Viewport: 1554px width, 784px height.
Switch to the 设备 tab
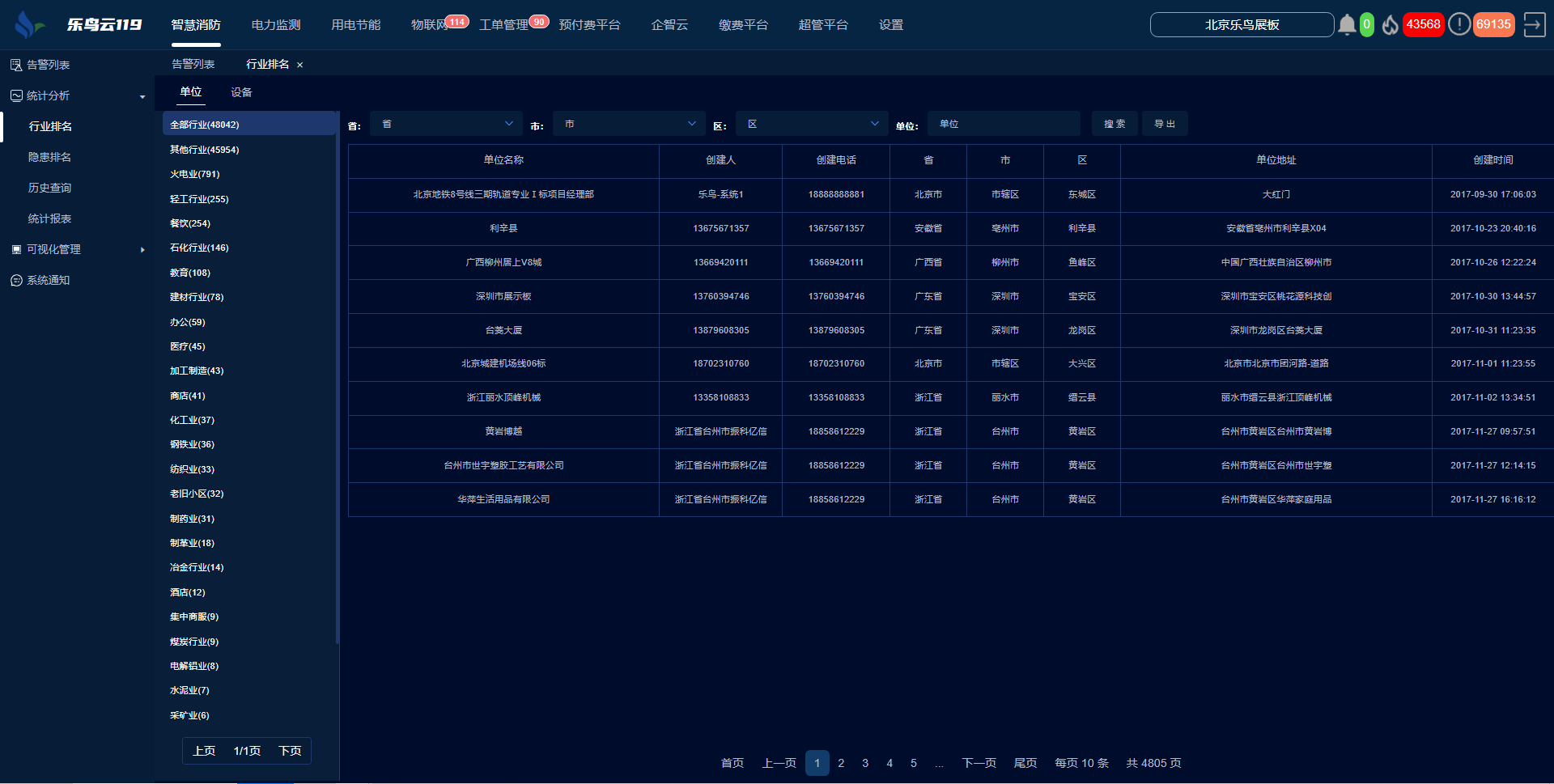[x=241, y=92]
